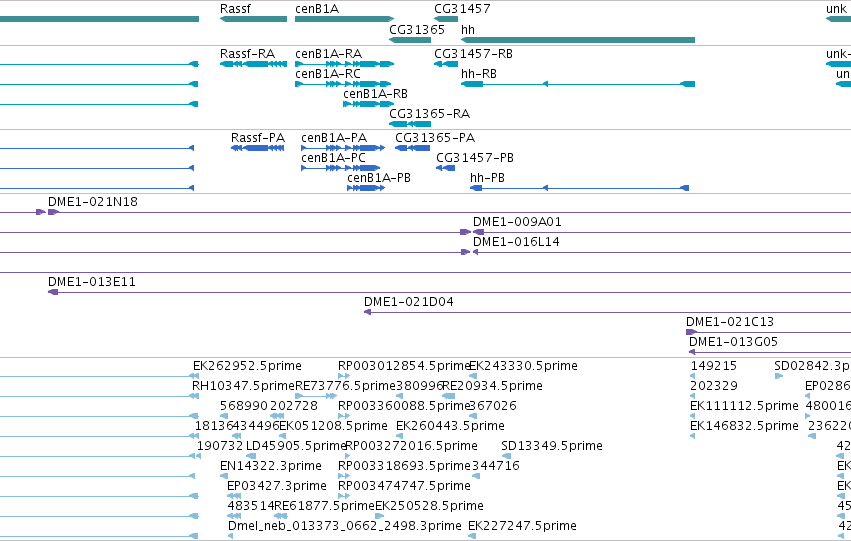Click the RP003474747.5prime label
The height and width of the screenshot is (541, 851).
coord(404,487)
